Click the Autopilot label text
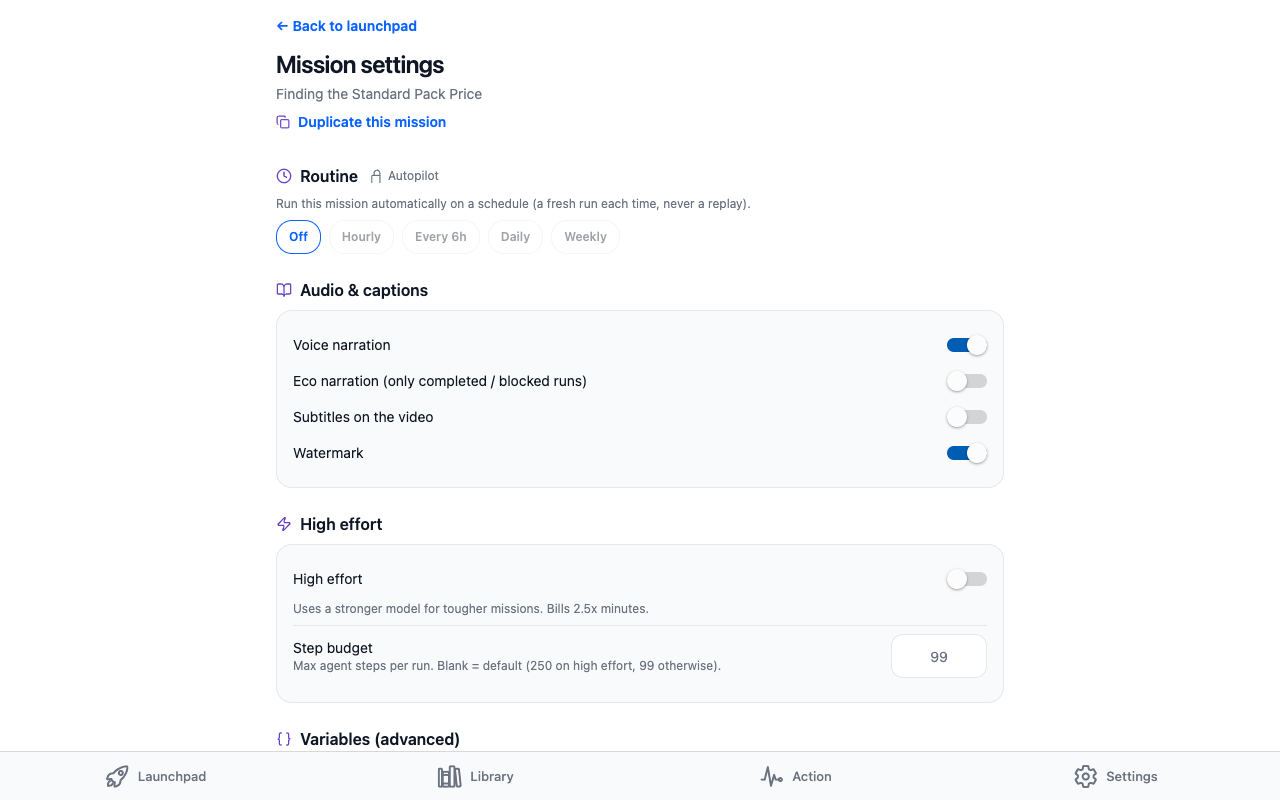Viewport: 1280px width, 800px height. [x=413, y=176]
